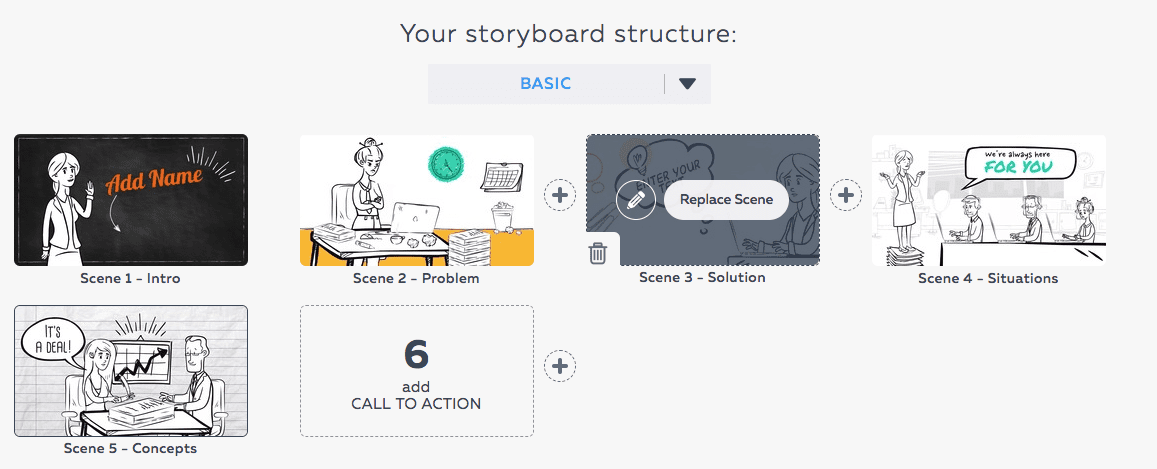Add scene between Problem and Solution scenes
The height and width of the screenshot is (469, 1157).
(x=560, y=195)
